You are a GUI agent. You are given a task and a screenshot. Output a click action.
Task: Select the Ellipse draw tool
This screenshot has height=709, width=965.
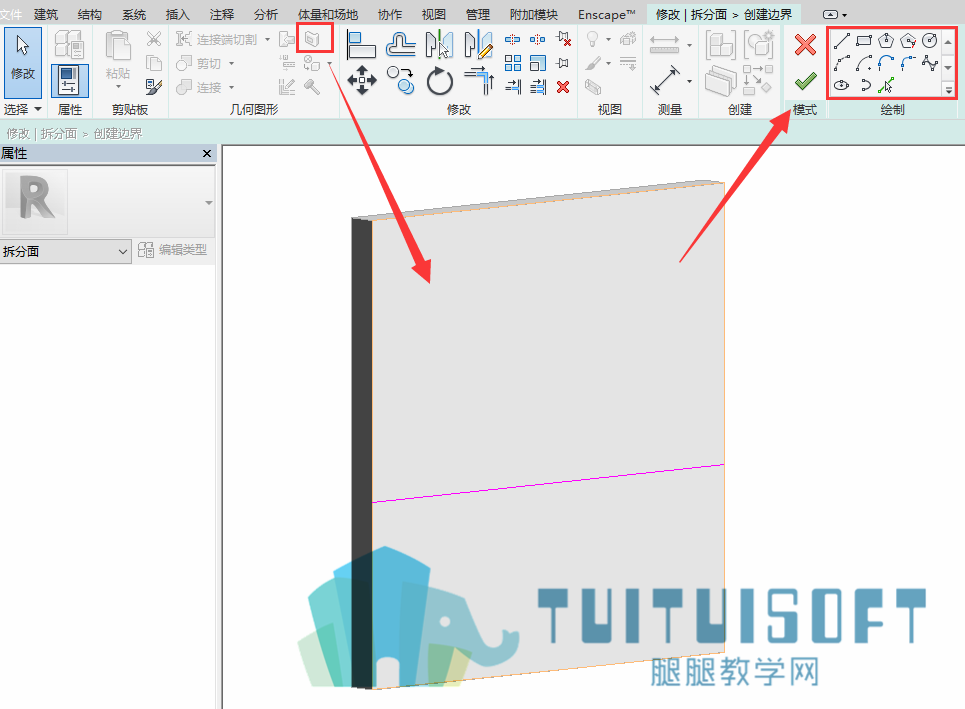pyautogui.click(x=841, y=85)
